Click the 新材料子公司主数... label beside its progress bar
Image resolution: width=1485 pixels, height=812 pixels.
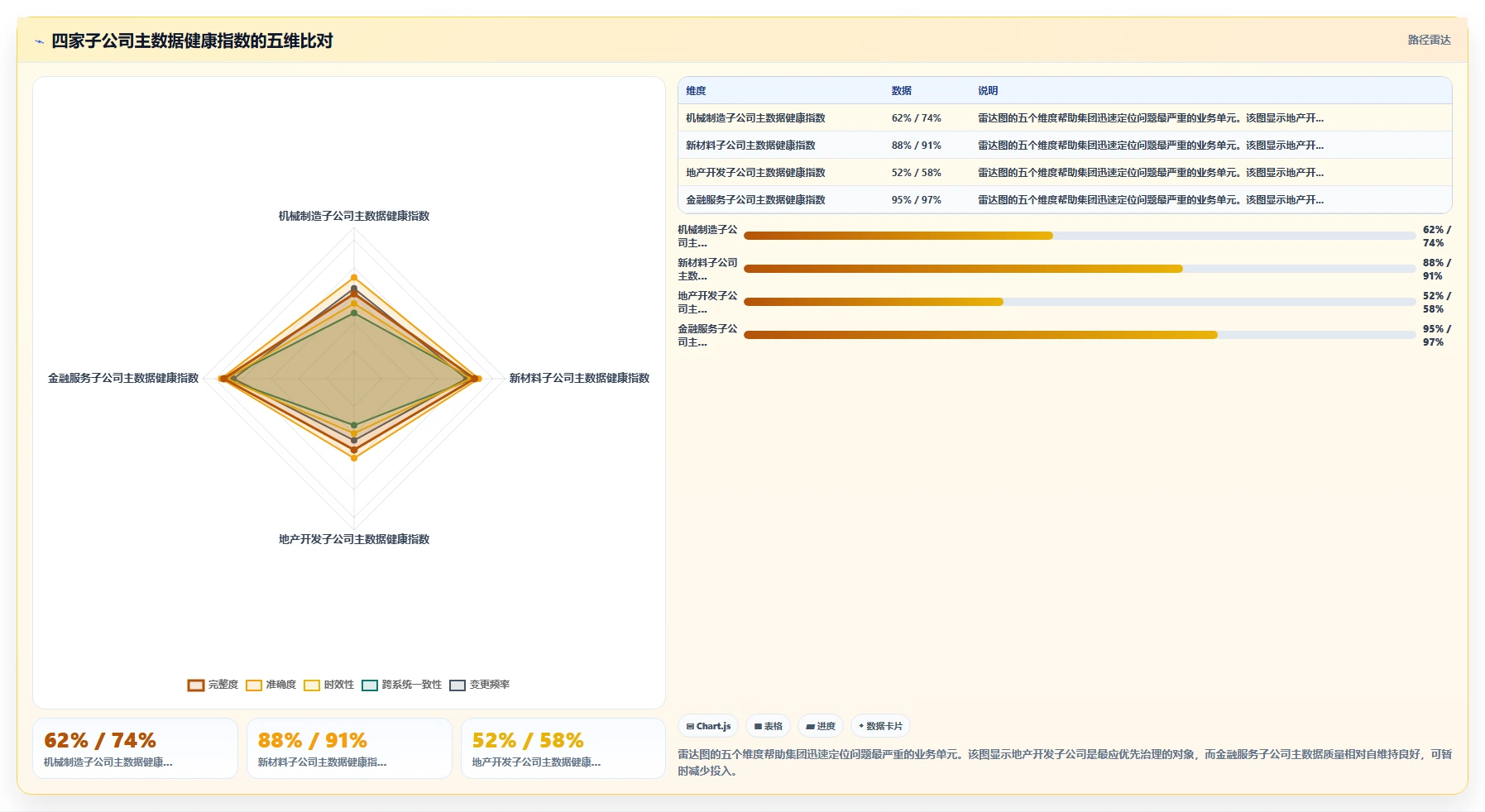[x=707, y=270]
